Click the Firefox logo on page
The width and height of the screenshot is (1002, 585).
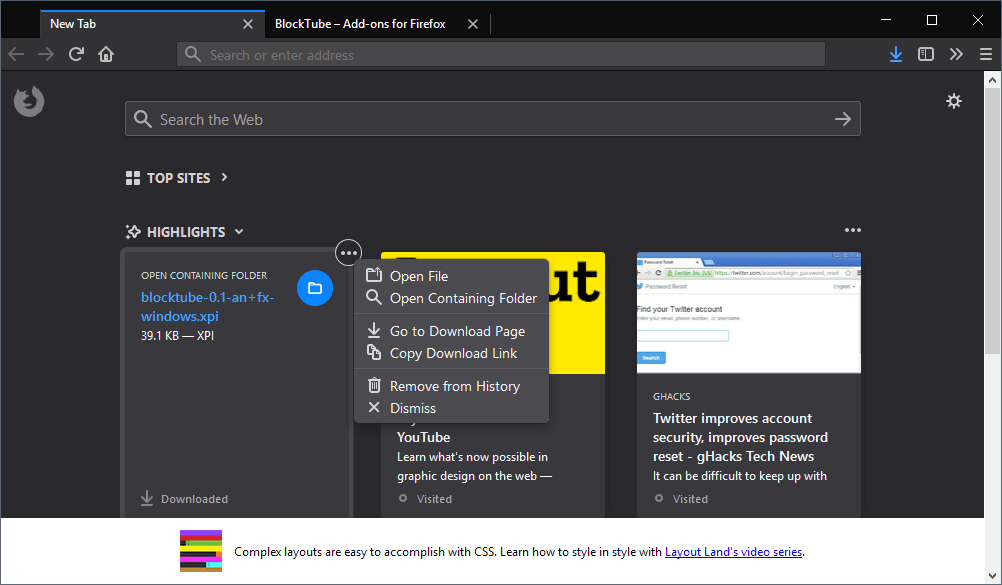[29, 102]
